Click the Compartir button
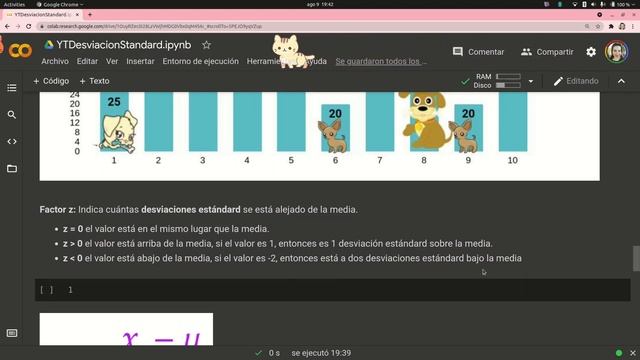Screen dimensions: 640x360 click(547, 52)
